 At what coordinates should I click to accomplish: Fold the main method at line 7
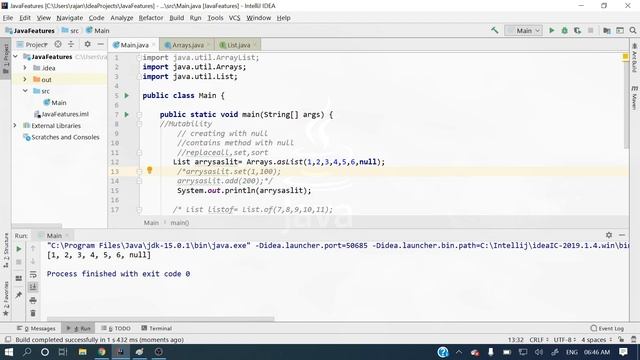point(139,115)
